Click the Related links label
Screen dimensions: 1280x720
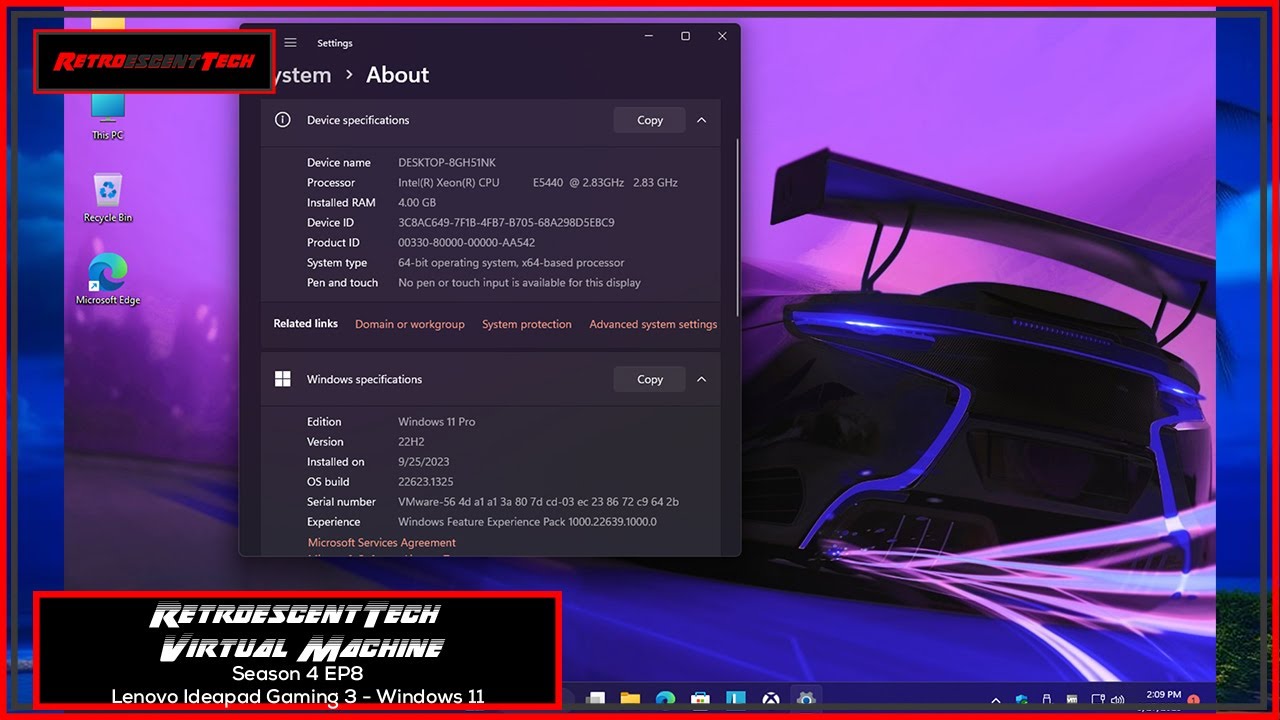click(306, 323)
